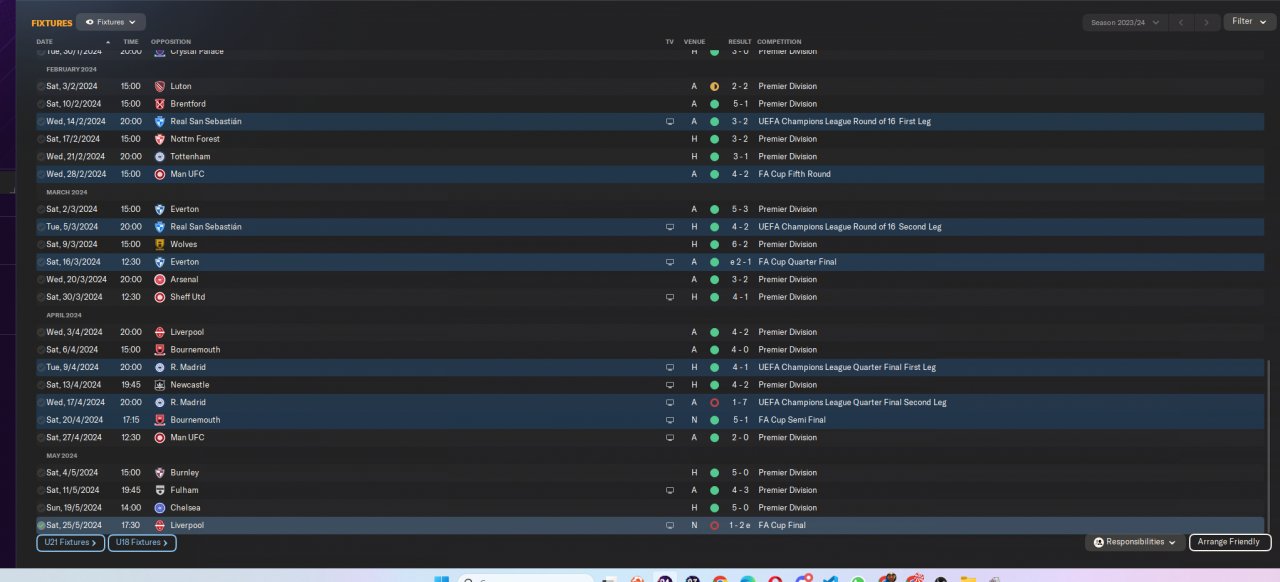1280x582 pixels.
Task: Click Man UFC's badge in the 28/2/2024 row
Action: point(160,174)
